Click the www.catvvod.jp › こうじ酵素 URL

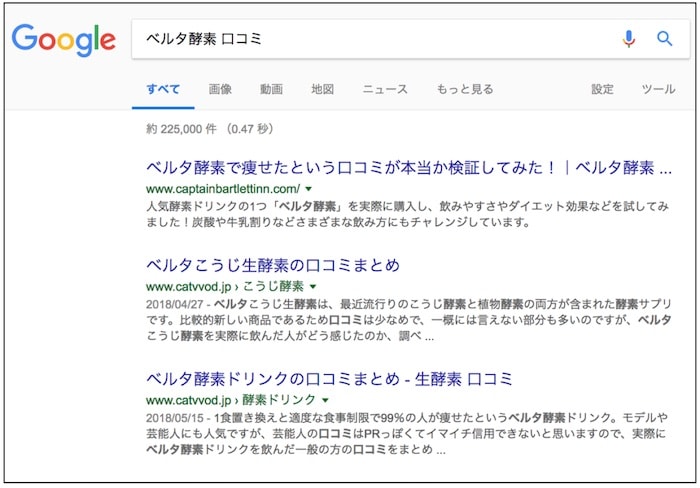point(225,286)
